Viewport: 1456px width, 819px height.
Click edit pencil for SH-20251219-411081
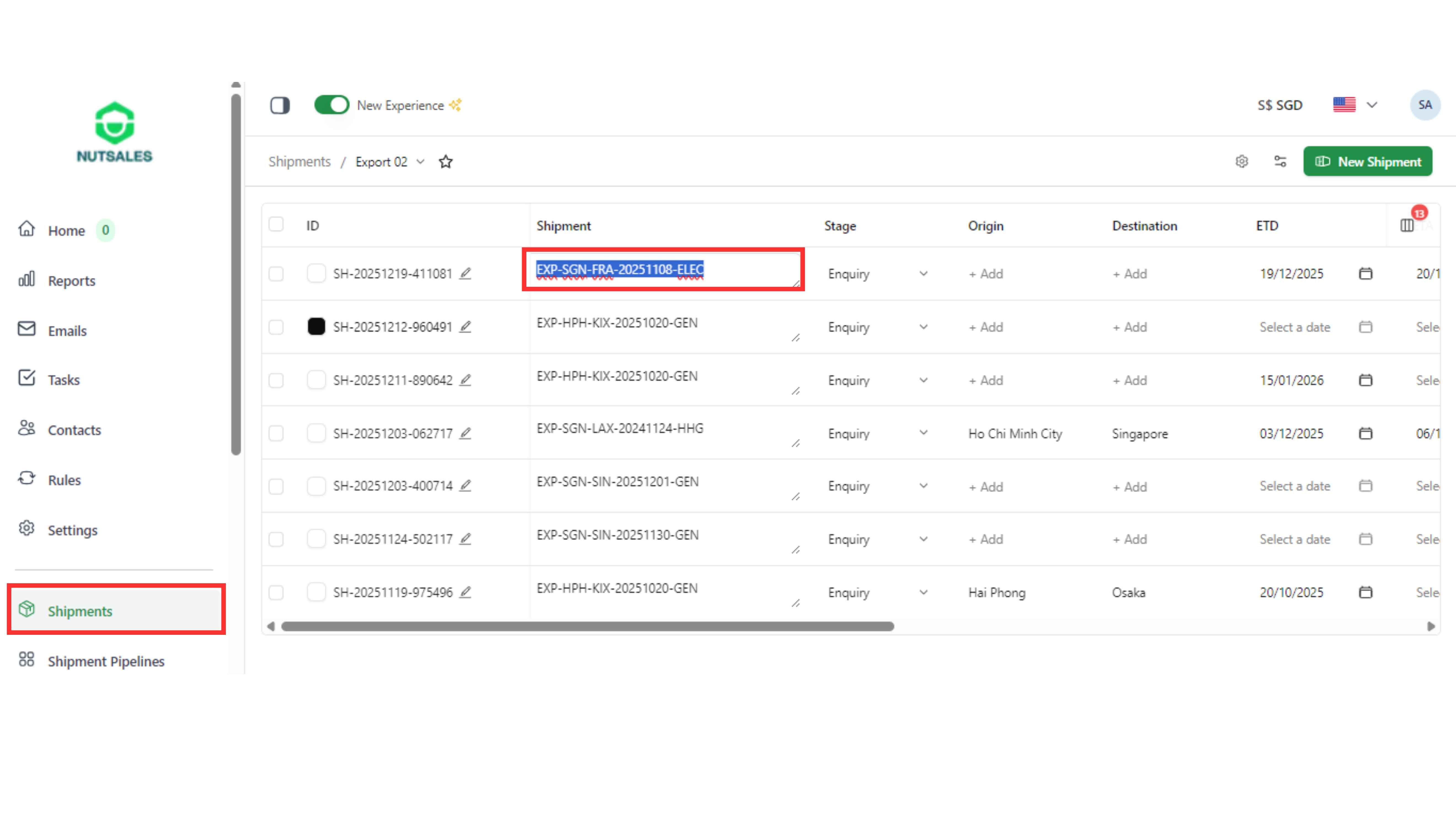[465, 274]
